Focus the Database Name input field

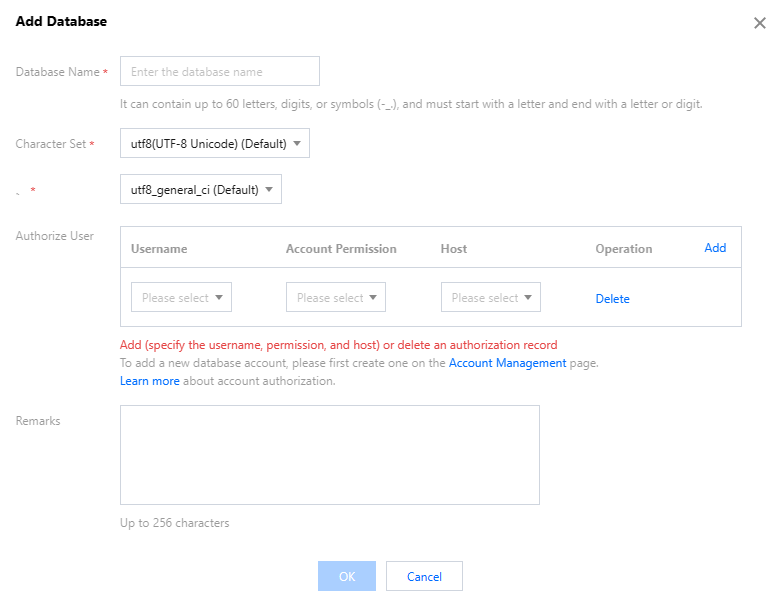[219, 72]
